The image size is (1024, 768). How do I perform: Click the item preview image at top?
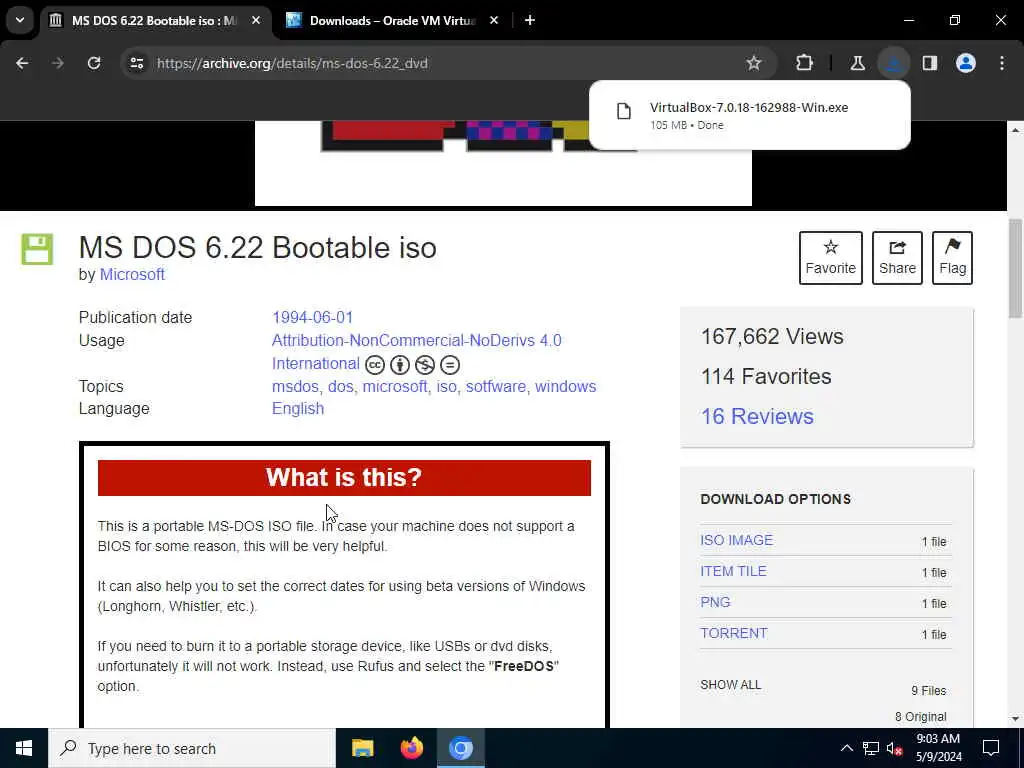(503, 163)
